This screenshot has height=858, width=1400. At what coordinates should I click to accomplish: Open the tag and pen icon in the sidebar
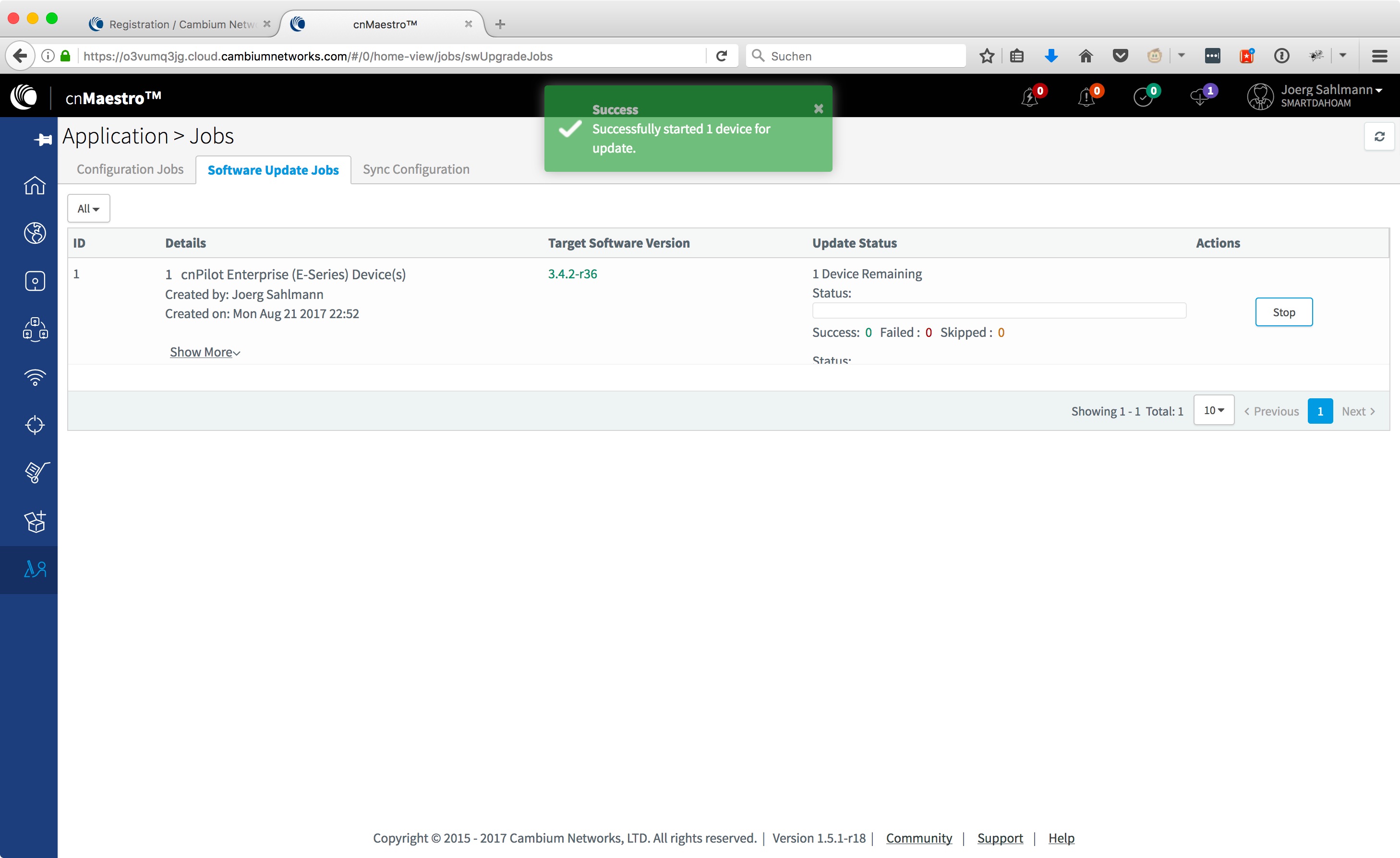[x=36, y=473]
